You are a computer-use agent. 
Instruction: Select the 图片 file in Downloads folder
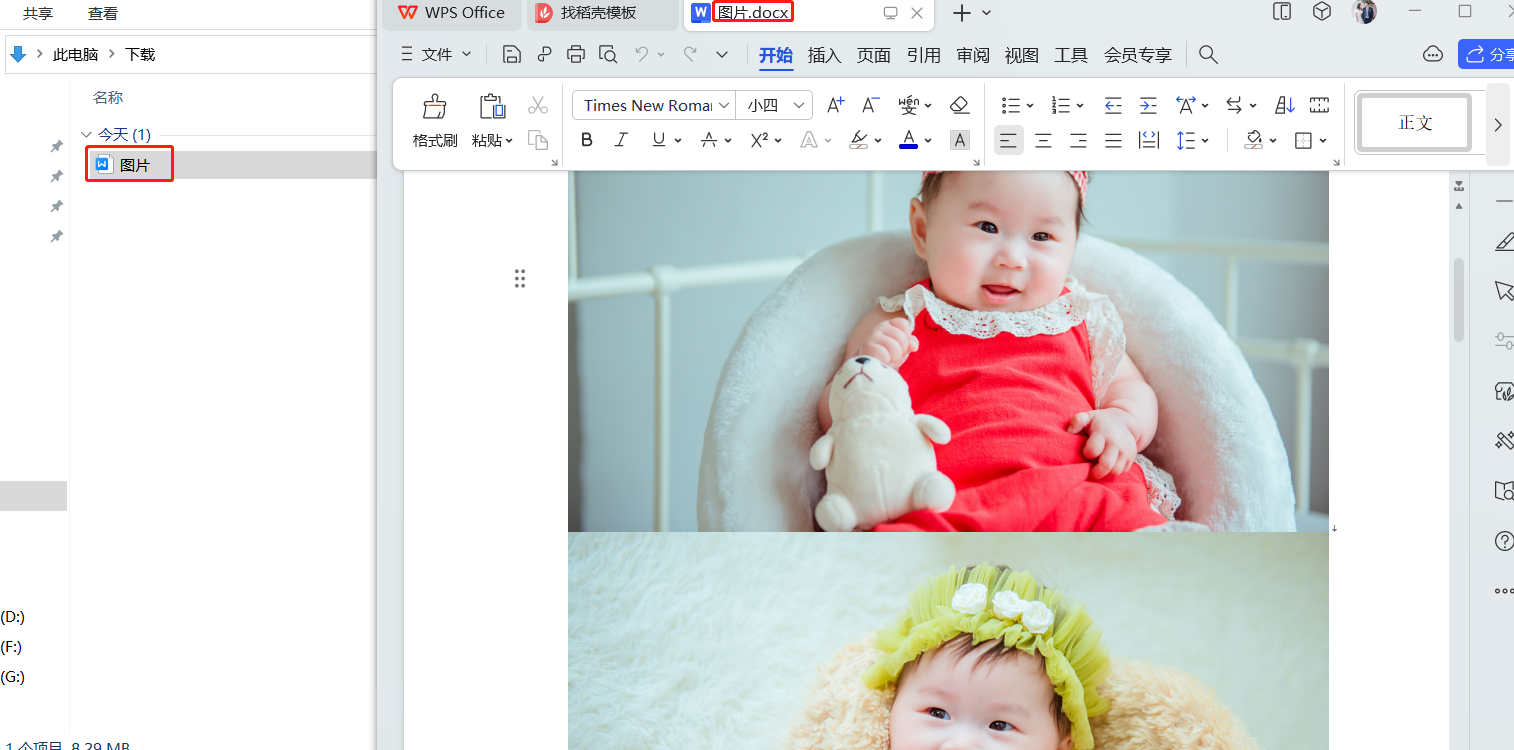[134, 165]
